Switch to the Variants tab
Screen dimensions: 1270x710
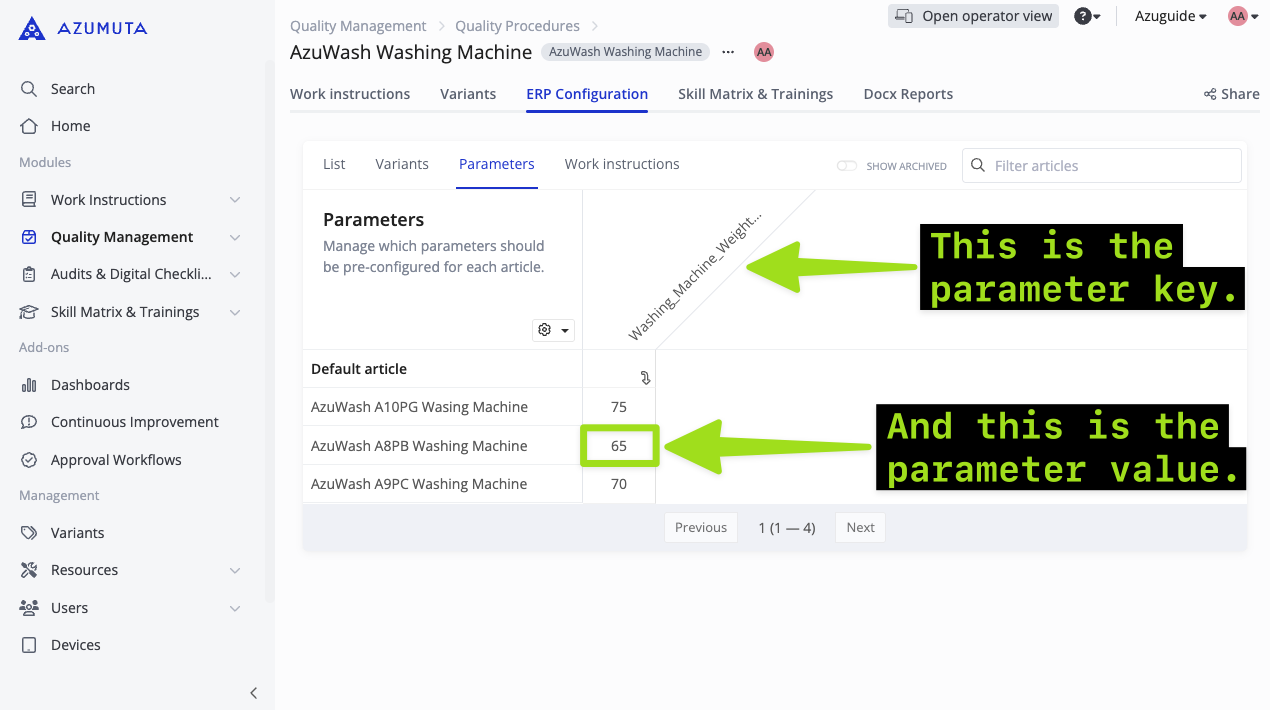tap(468, 93)
